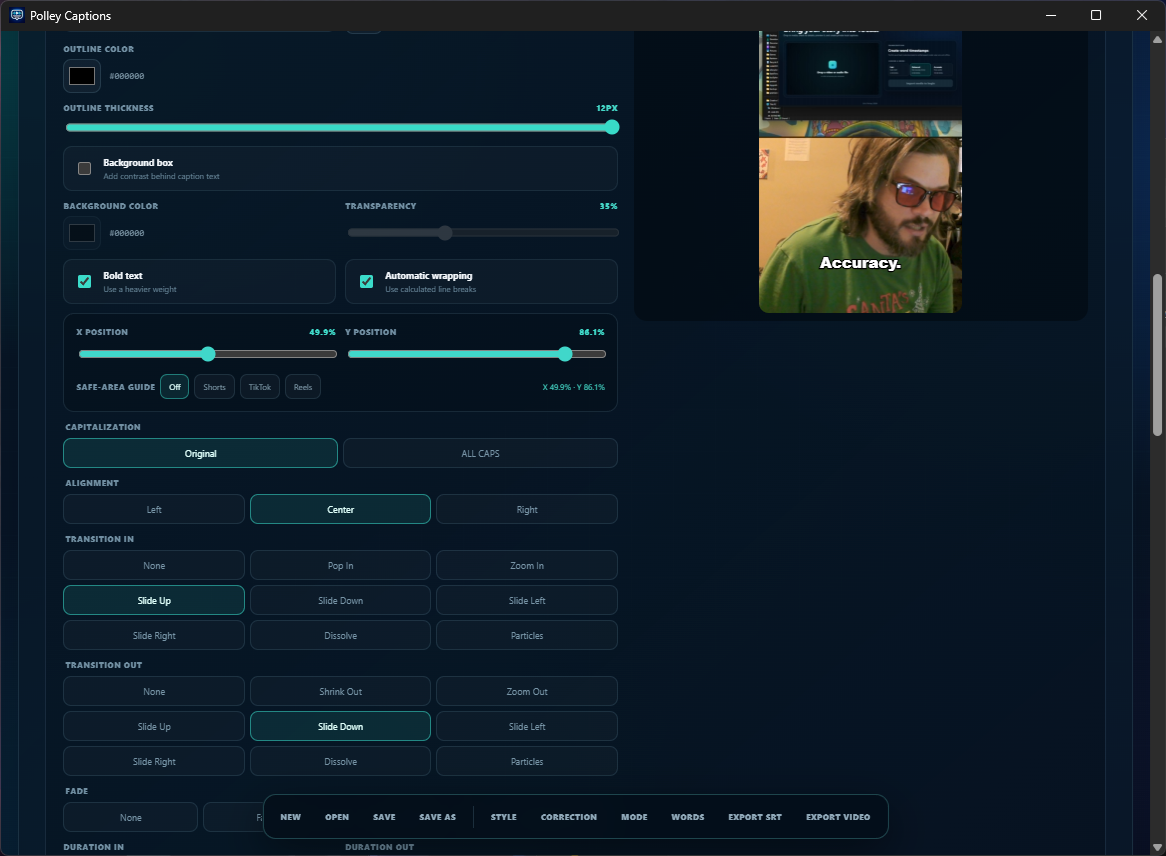Image resolution: width=1166 pixels, height=856 pixels.
Task: Select Shrink Out transition
Action: click(x=341, y=692)
